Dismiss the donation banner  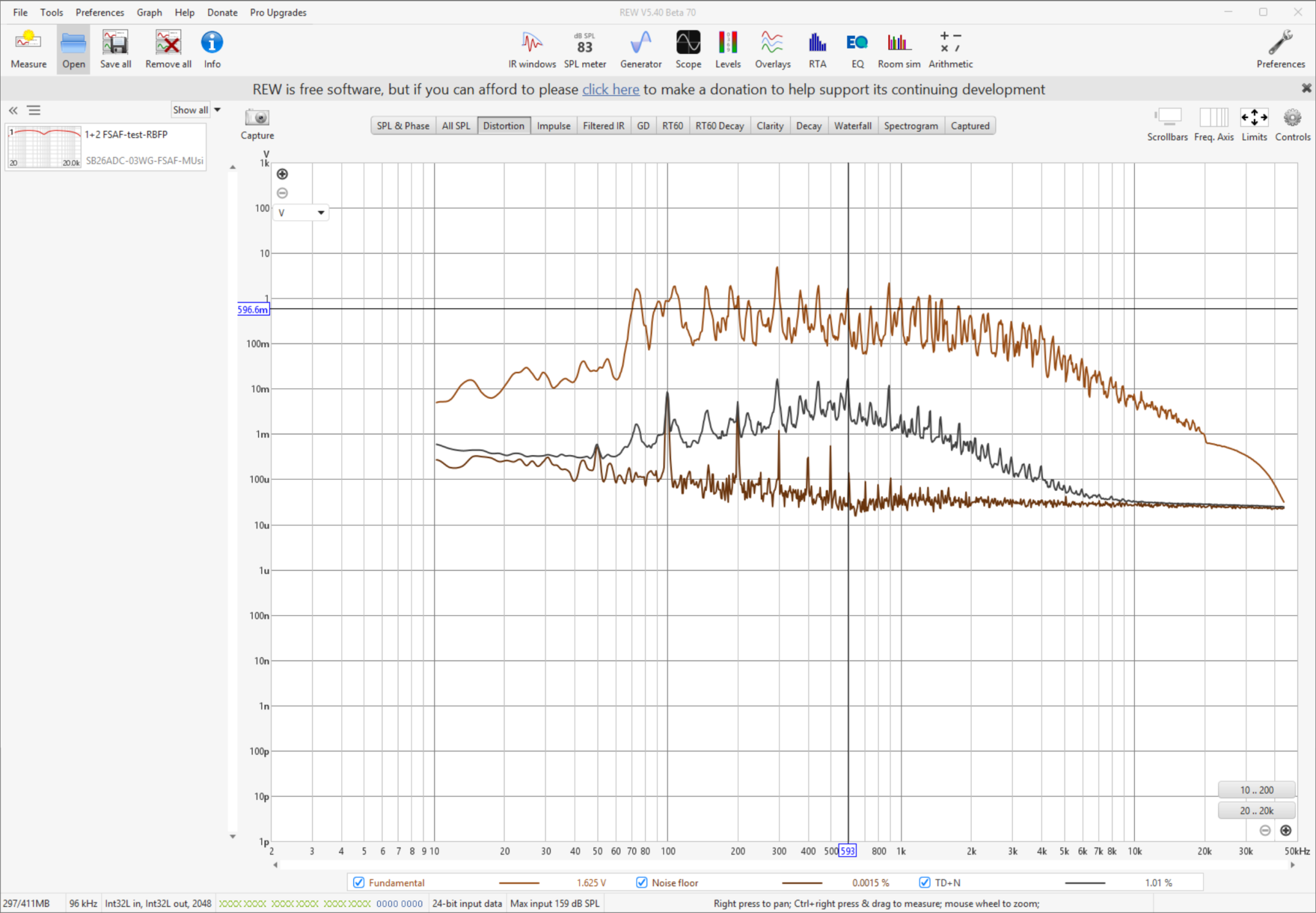(1306, 88)
